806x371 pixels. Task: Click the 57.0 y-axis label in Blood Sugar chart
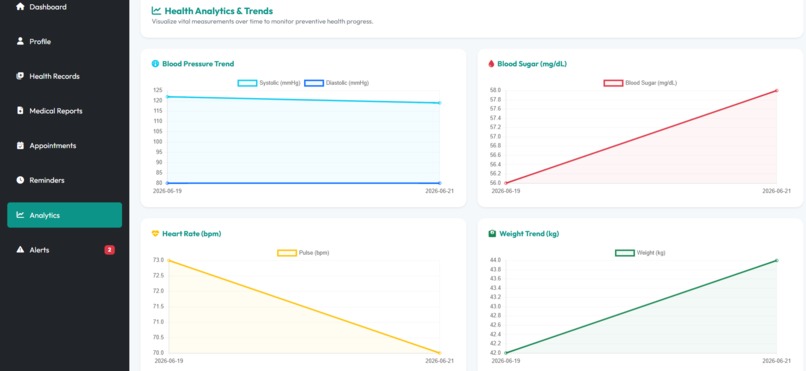[495, 137]
